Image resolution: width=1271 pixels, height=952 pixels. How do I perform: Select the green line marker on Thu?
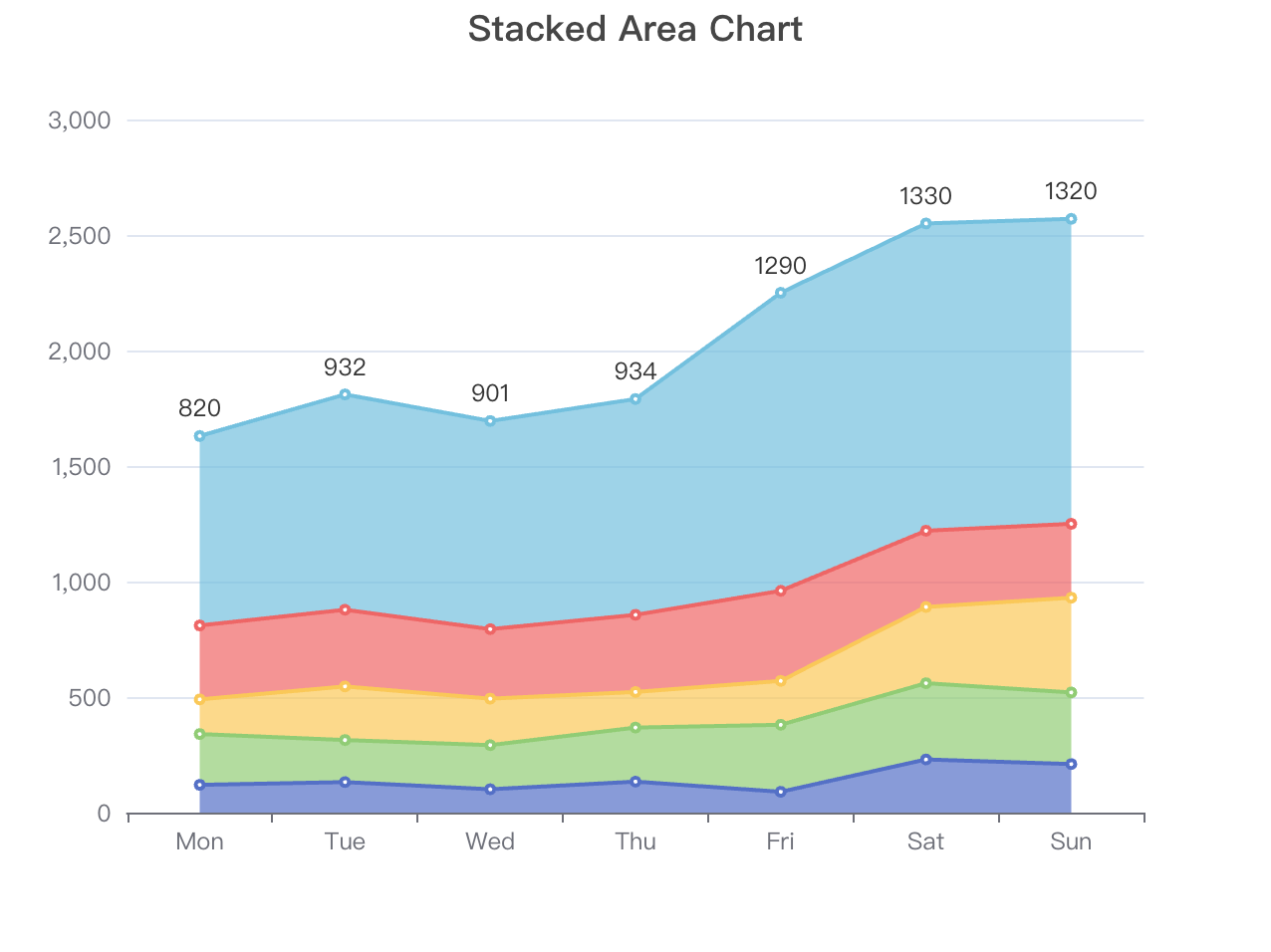click(635, 728)
